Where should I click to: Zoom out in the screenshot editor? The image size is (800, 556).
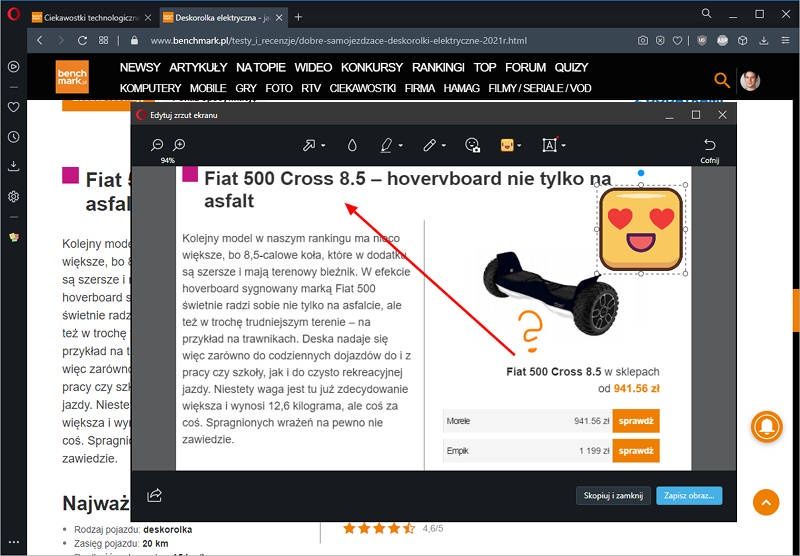click(x=157, y=145)
